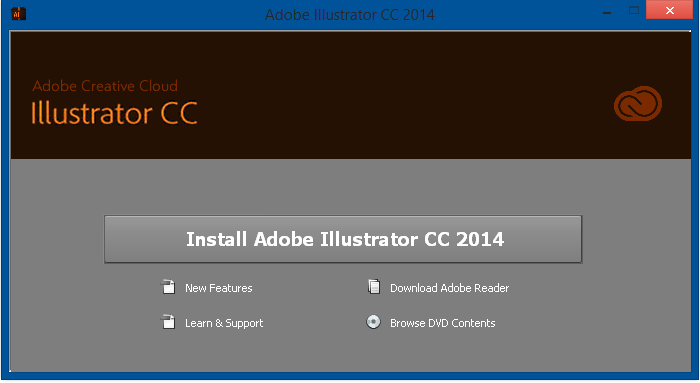The width and height of the screenshot is (700, 383).
Task: Select the Download Adobe Reader link
Action: point(450,288)
